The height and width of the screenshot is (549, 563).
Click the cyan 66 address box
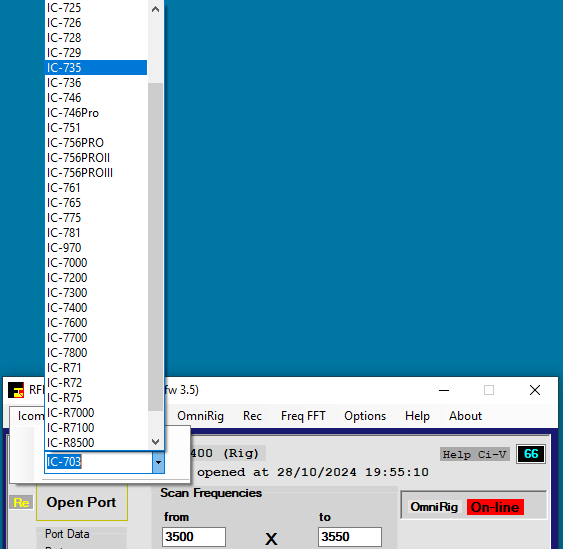coord(531,454)
